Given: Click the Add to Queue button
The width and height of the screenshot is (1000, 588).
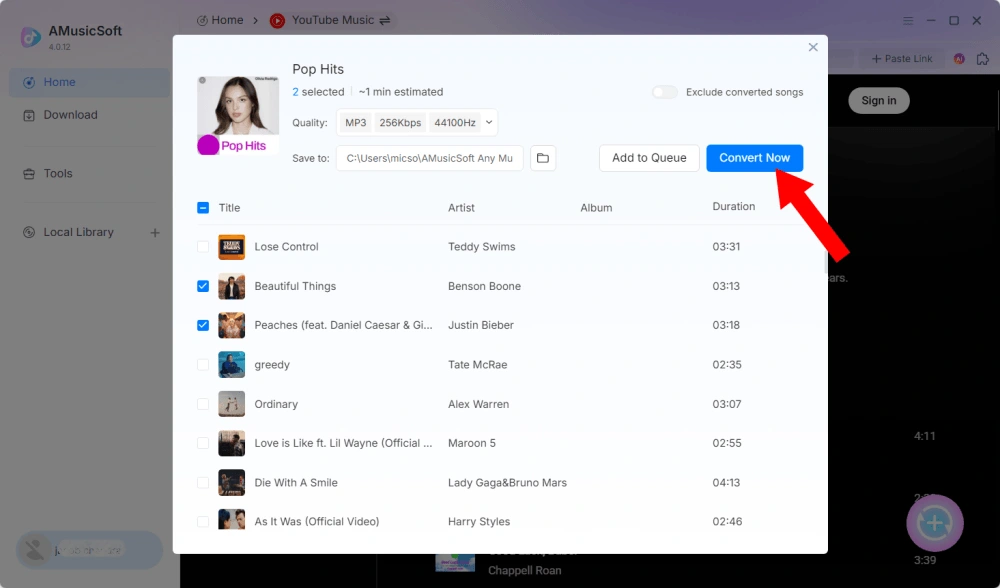Looking at the screenshot, I should pos(649,158).
